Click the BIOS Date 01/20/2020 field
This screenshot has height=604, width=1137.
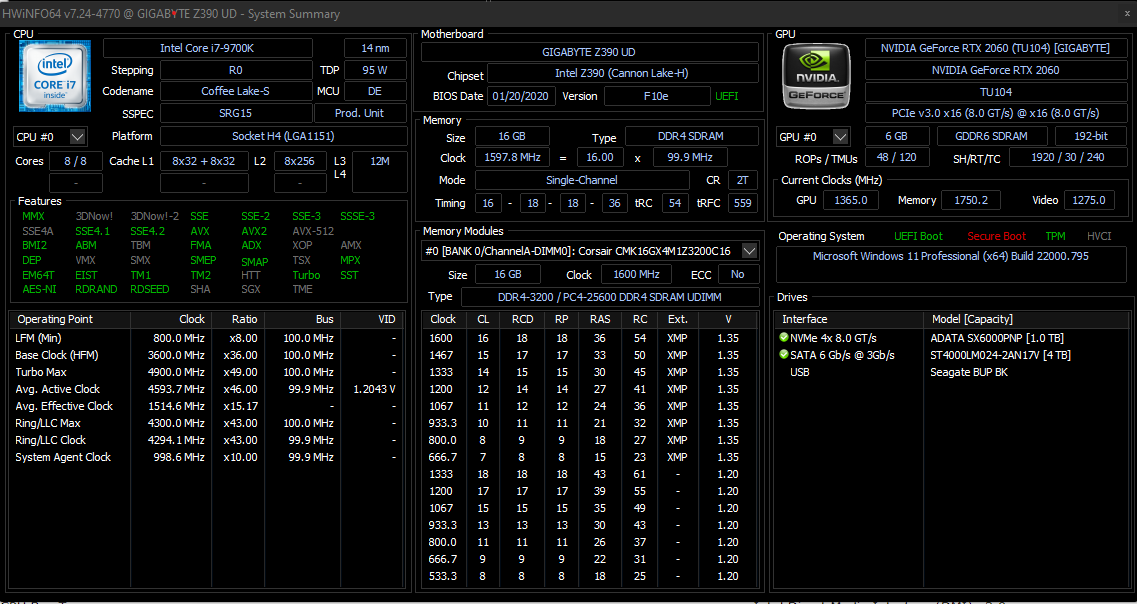tap(522, 96)
